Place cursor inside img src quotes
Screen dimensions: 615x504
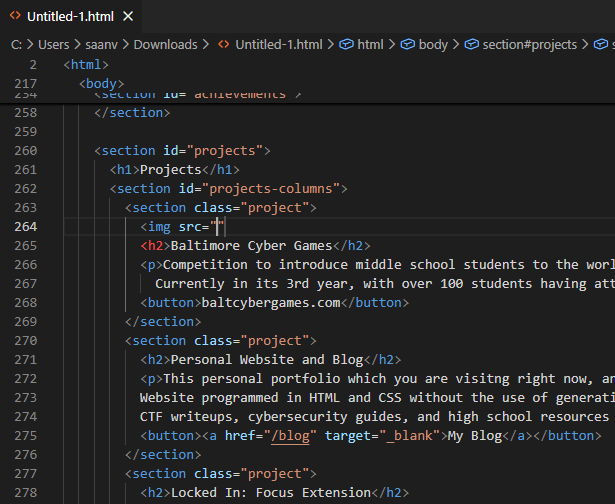point(217,227)
